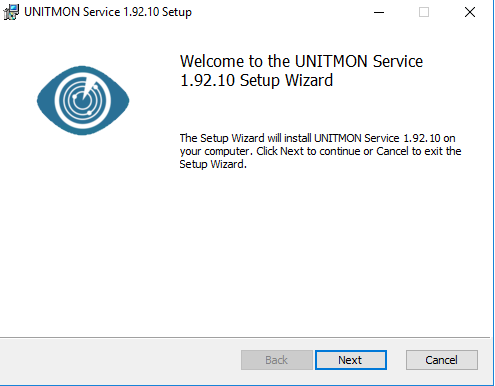This screenshot has width=495, height=386.
Task: Click the greyed-out Back button
Action: 277,360
